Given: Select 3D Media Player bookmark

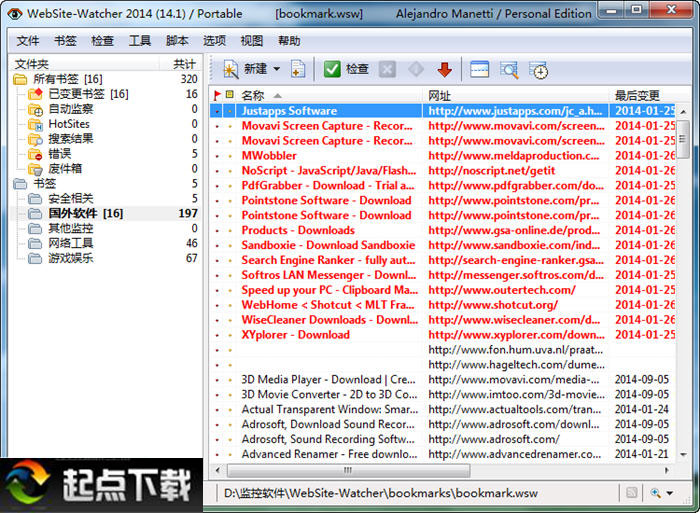Looking at the screenshot, I should pyautogui.click(x=328, y=380).
